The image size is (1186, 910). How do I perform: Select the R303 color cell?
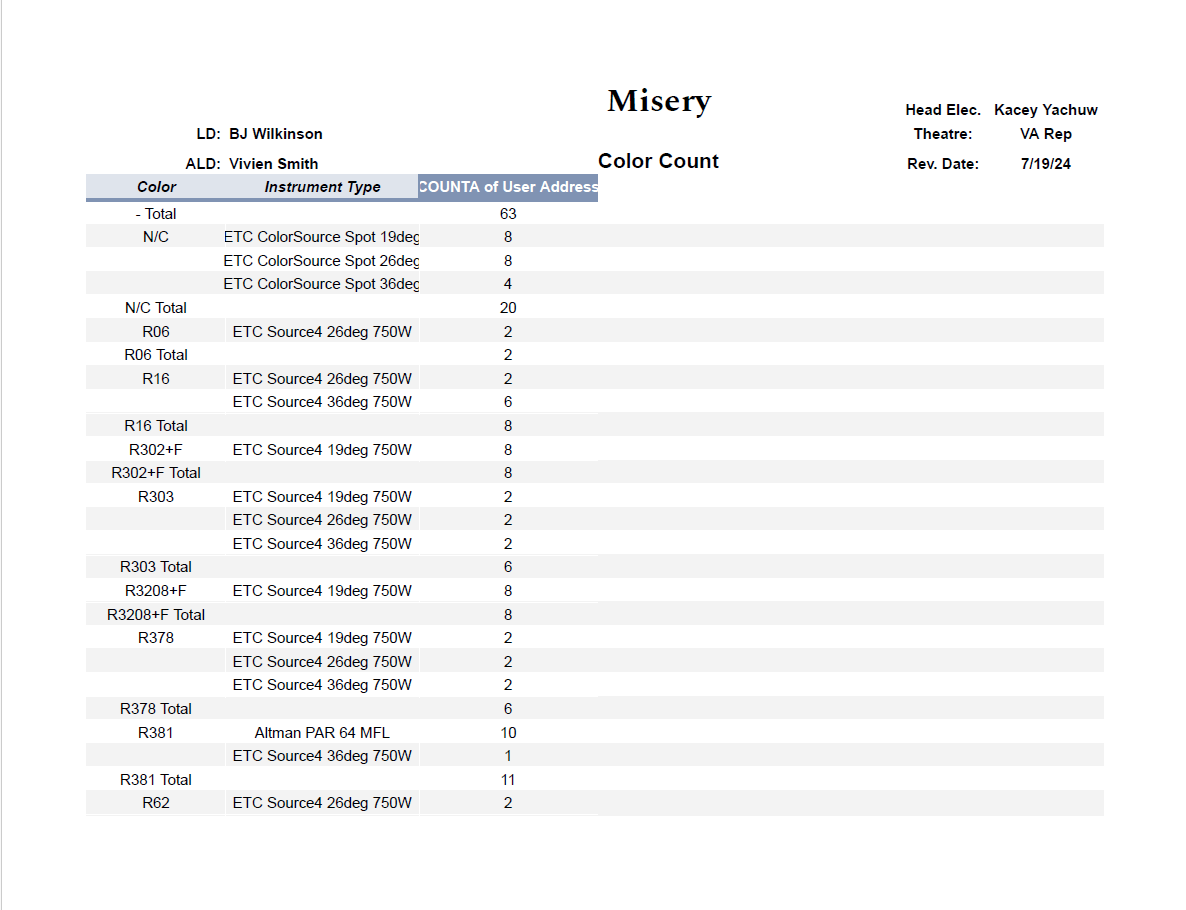[x=156, y=497]
